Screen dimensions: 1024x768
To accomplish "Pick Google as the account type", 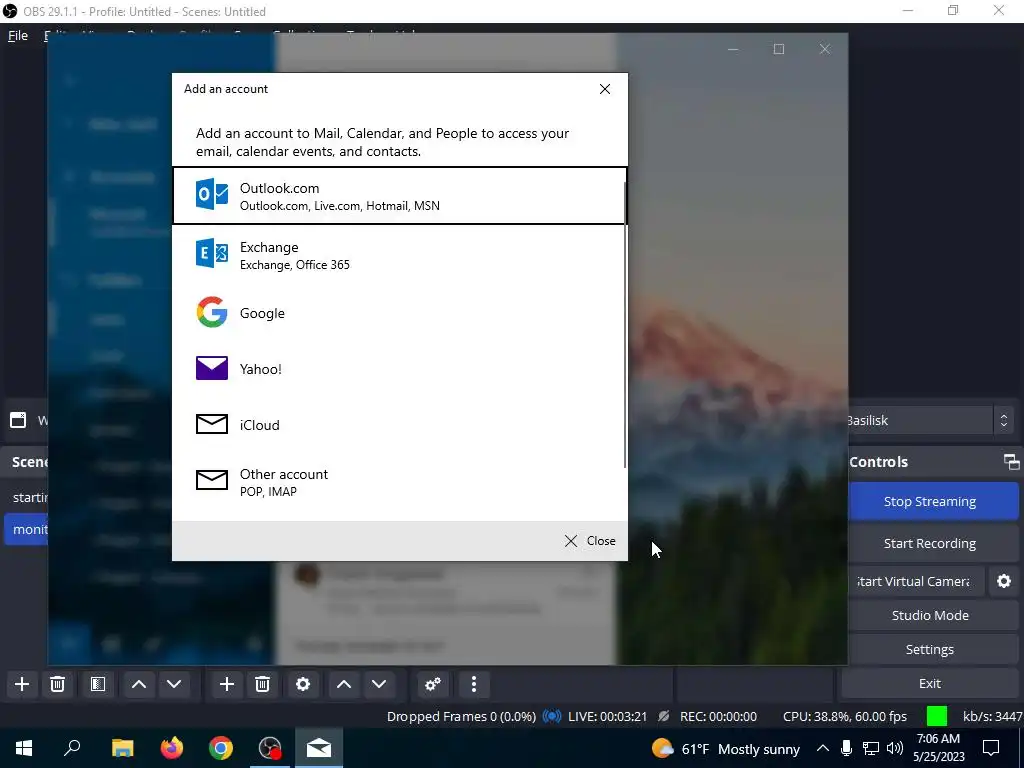I will point(399,313).
